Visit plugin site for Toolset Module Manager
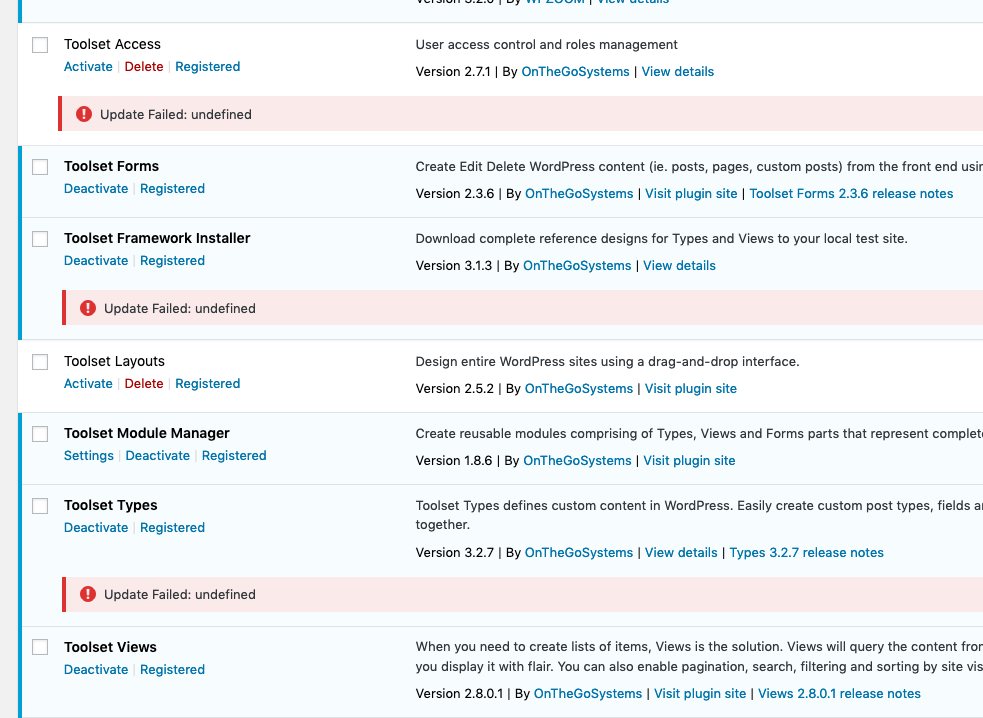Image resolution: width=983 pixels, height=718 pixels. coord(690,461)
